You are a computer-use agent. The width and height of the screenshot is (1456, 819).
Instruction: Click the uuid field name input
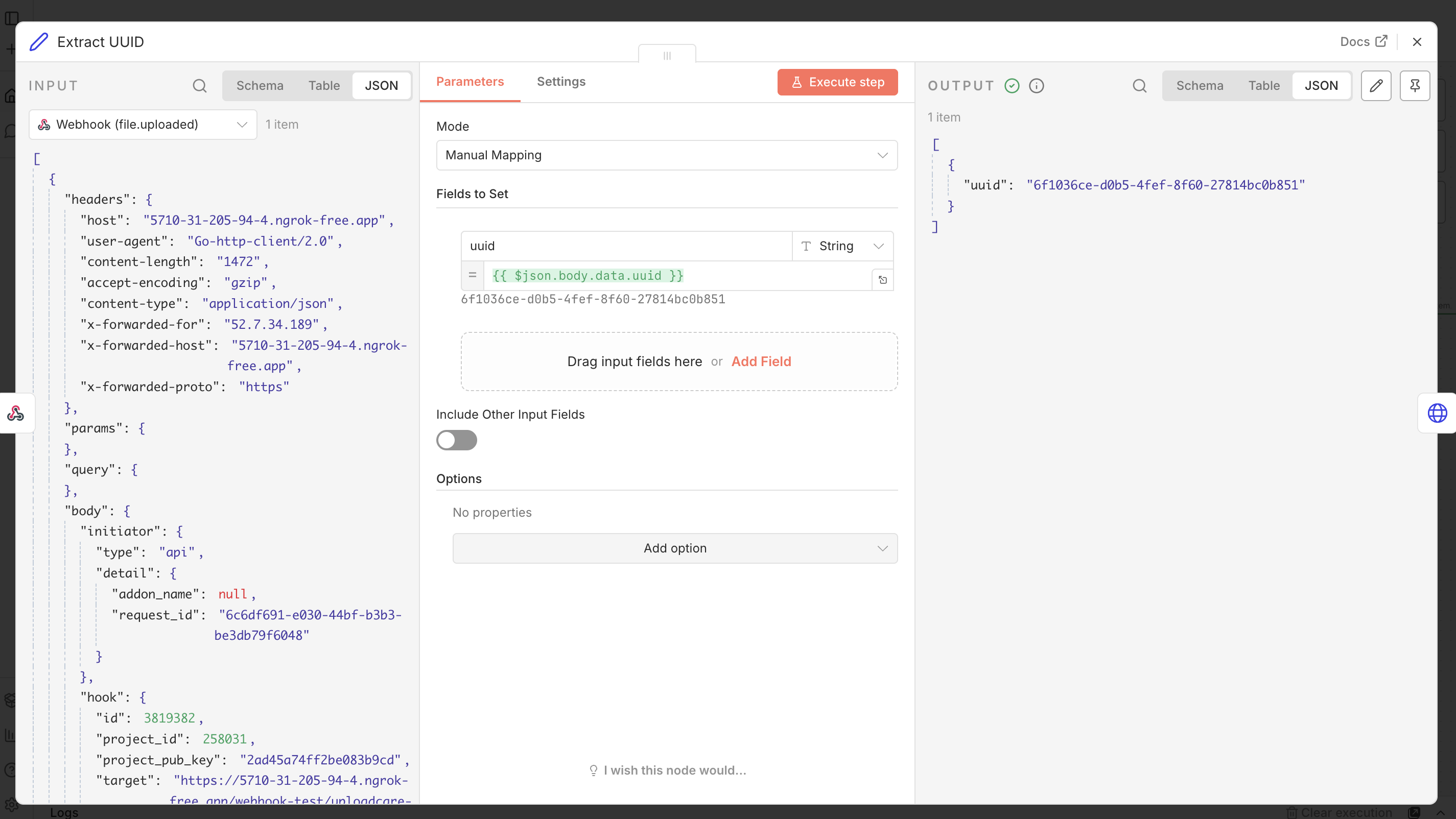tap(626, 246)
